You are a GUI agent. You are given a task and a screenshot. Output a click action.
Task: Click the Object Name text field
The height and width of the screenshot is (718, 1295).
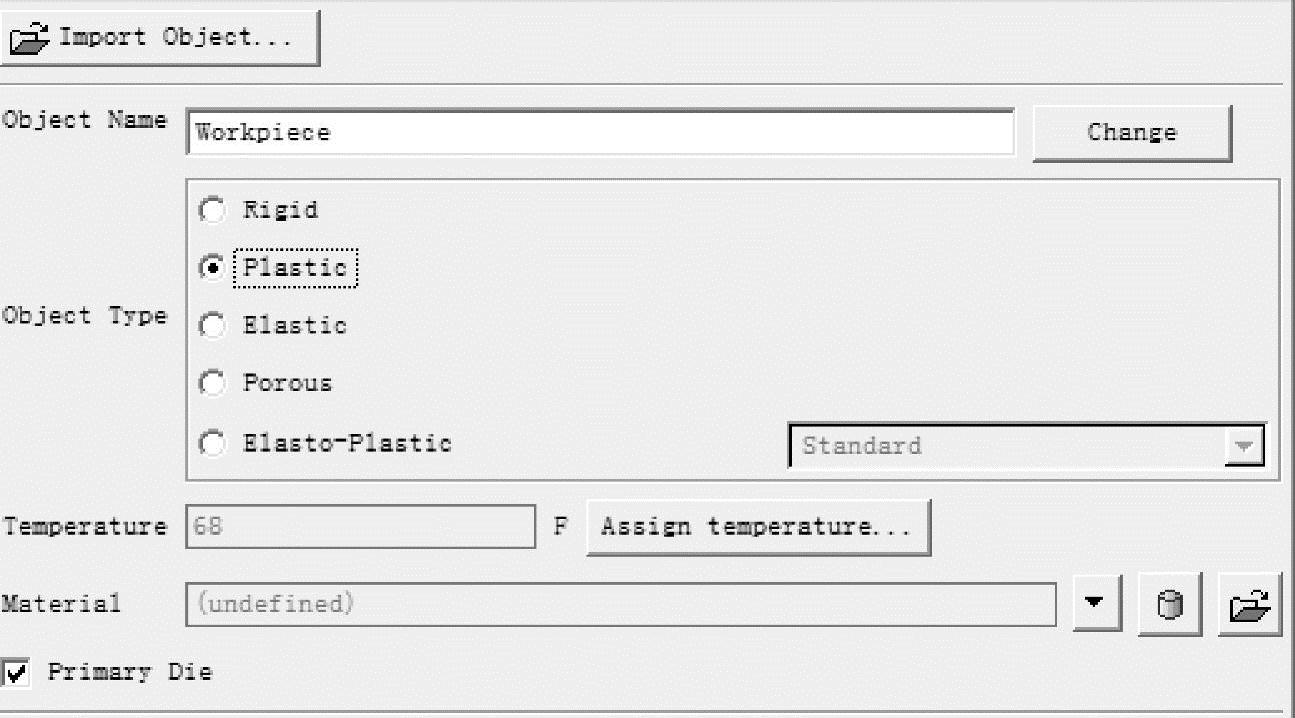(x=600, y=133)
